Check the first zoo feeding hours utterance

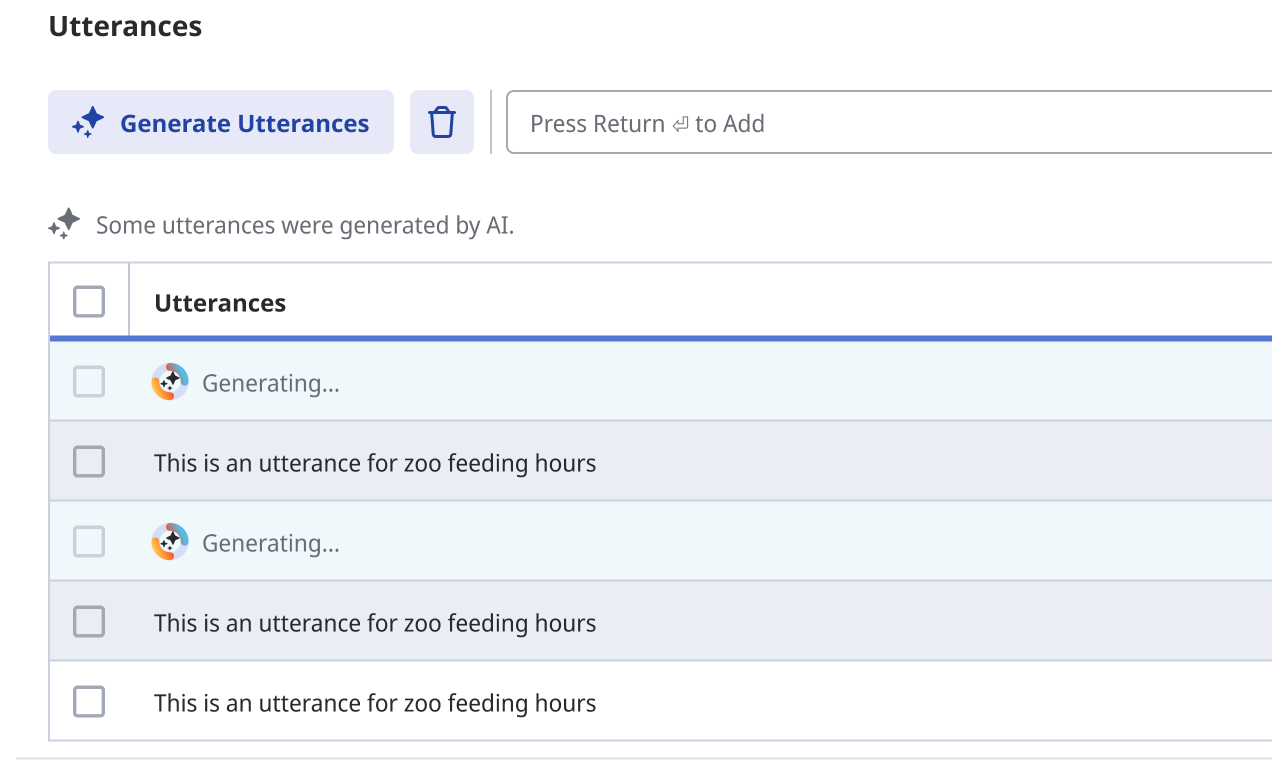(x=89, y=462)
